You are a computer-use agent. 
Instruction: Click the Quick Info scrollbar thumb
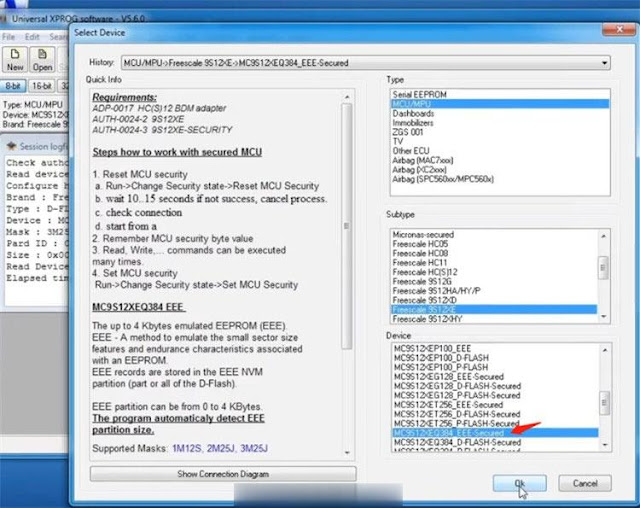click(x=347, y=226)
